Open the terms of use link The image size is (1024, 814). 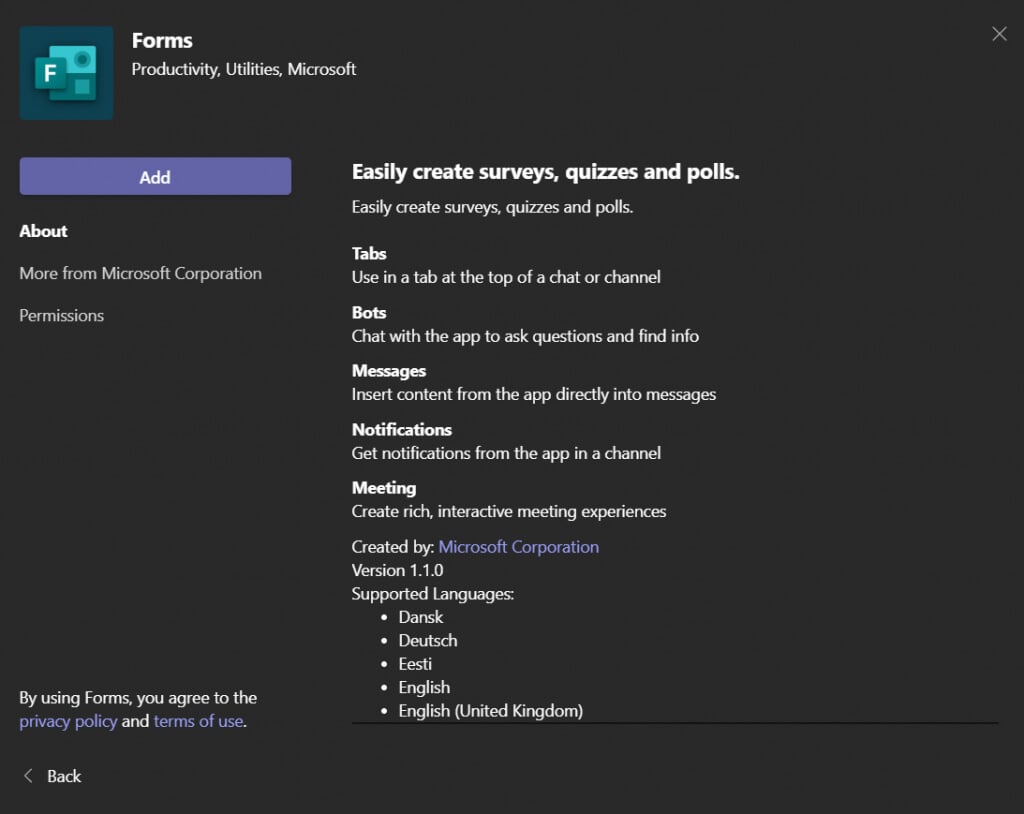[198, 721]
